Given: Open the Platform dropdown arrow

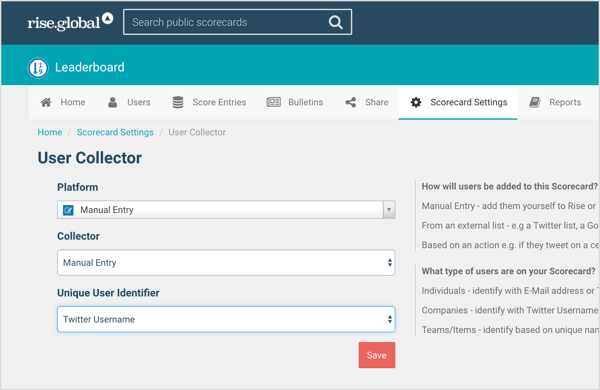Looking at the screenshot, I should pyautogui.click(x=389, y=210).
